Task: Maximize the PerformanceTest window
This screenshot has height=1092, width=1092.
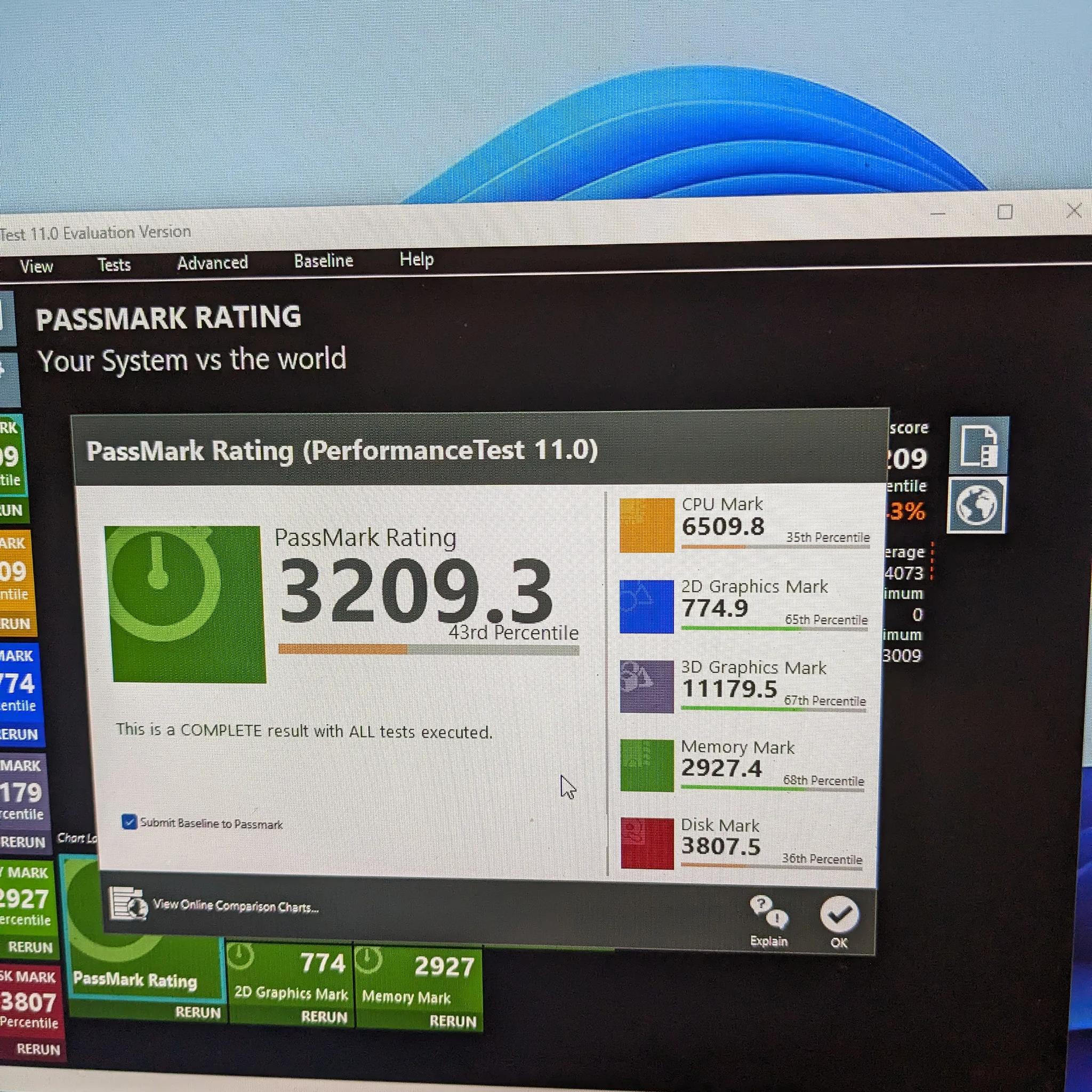Action: pyautogui.click(x=1005, y=212)
